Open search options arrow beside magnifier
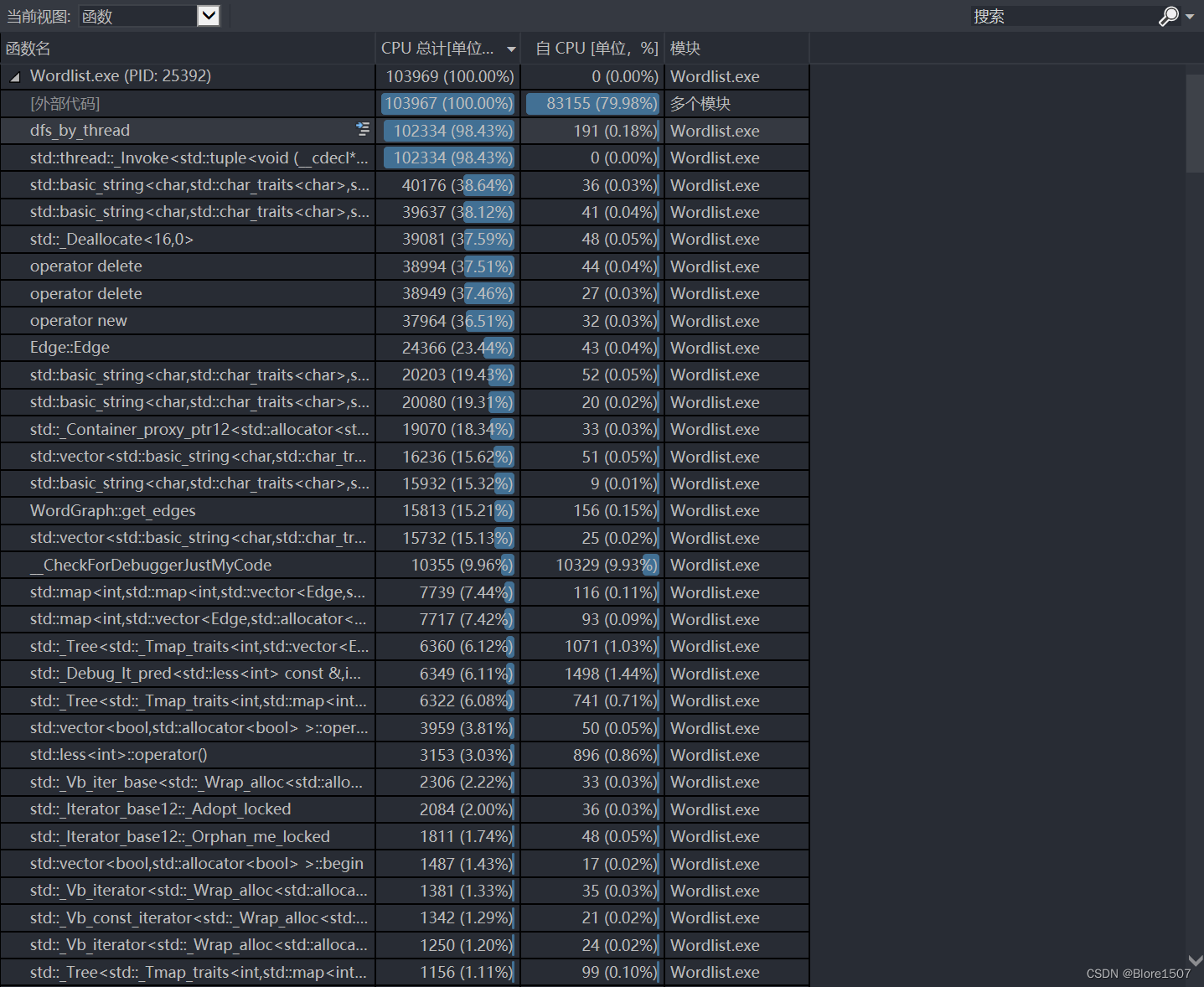The height and width of the screenshot is (987, 1204). pyautogui.click(x=1190, y=17)
